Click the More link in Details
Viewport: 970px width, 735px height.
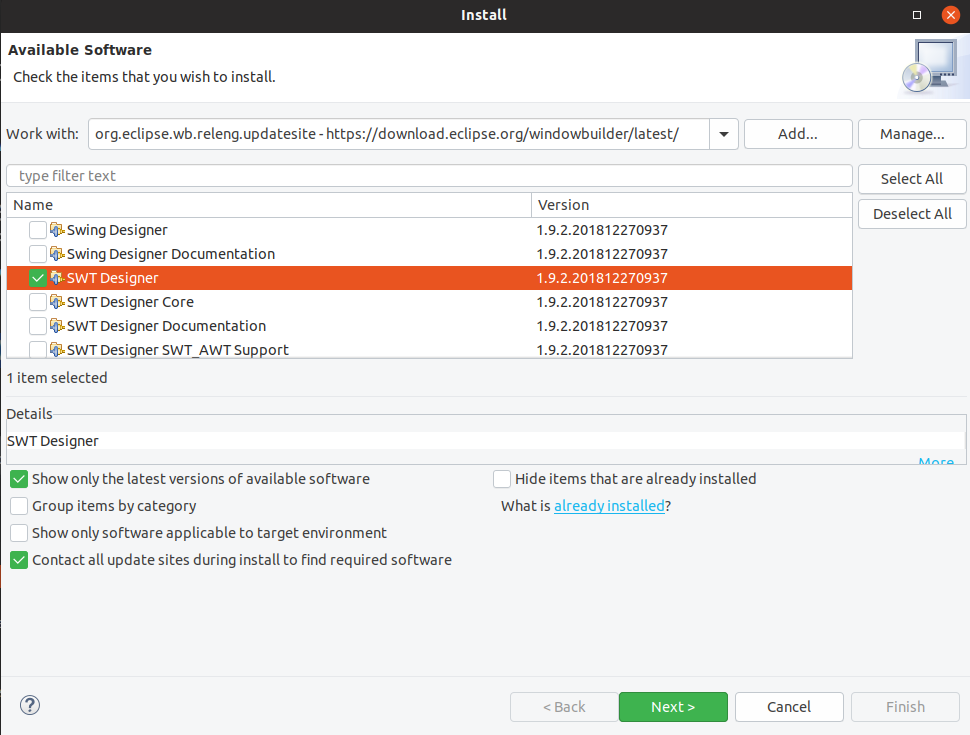(x=936, y=461)
